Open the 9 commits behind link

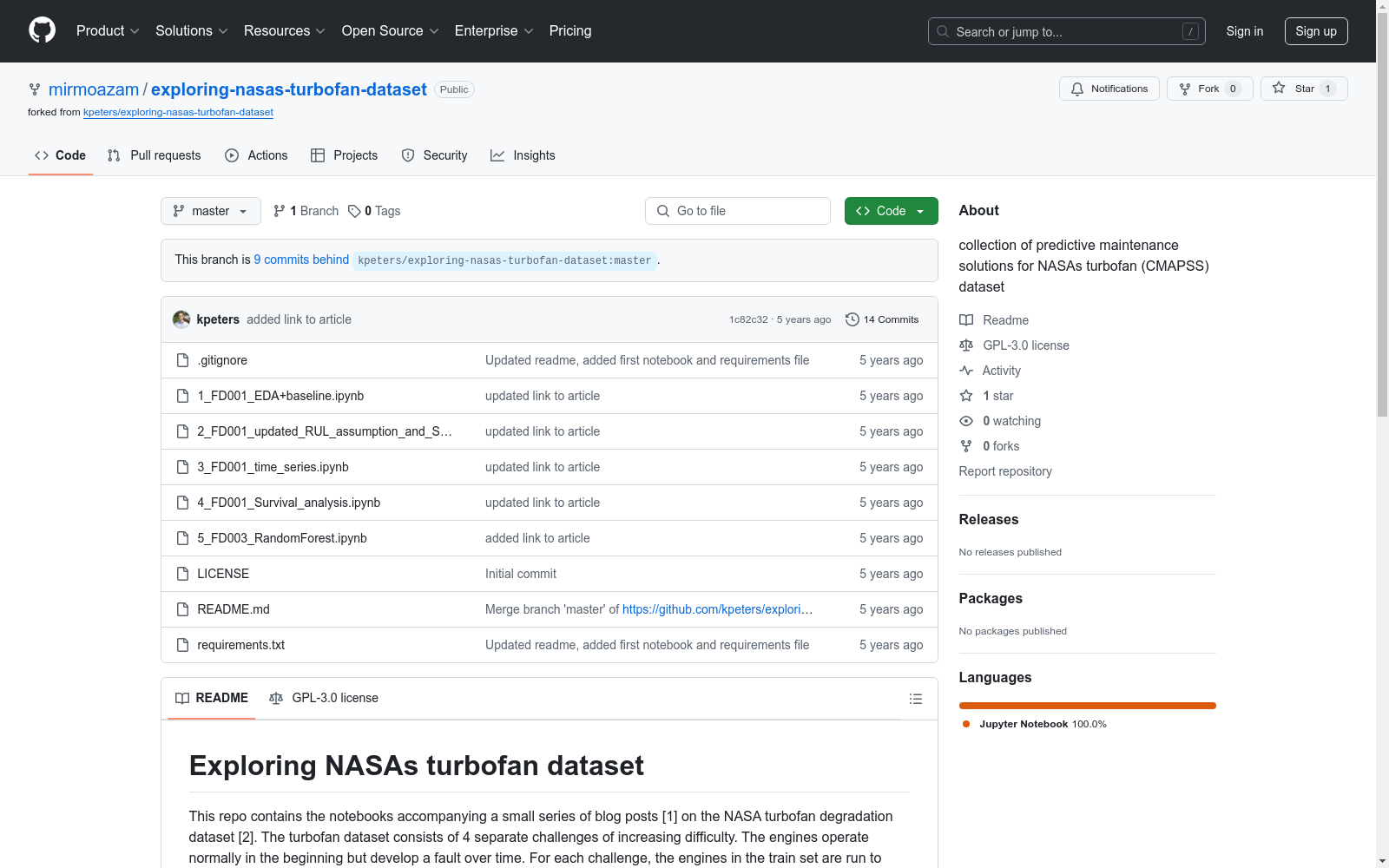(x=301, y=260)
